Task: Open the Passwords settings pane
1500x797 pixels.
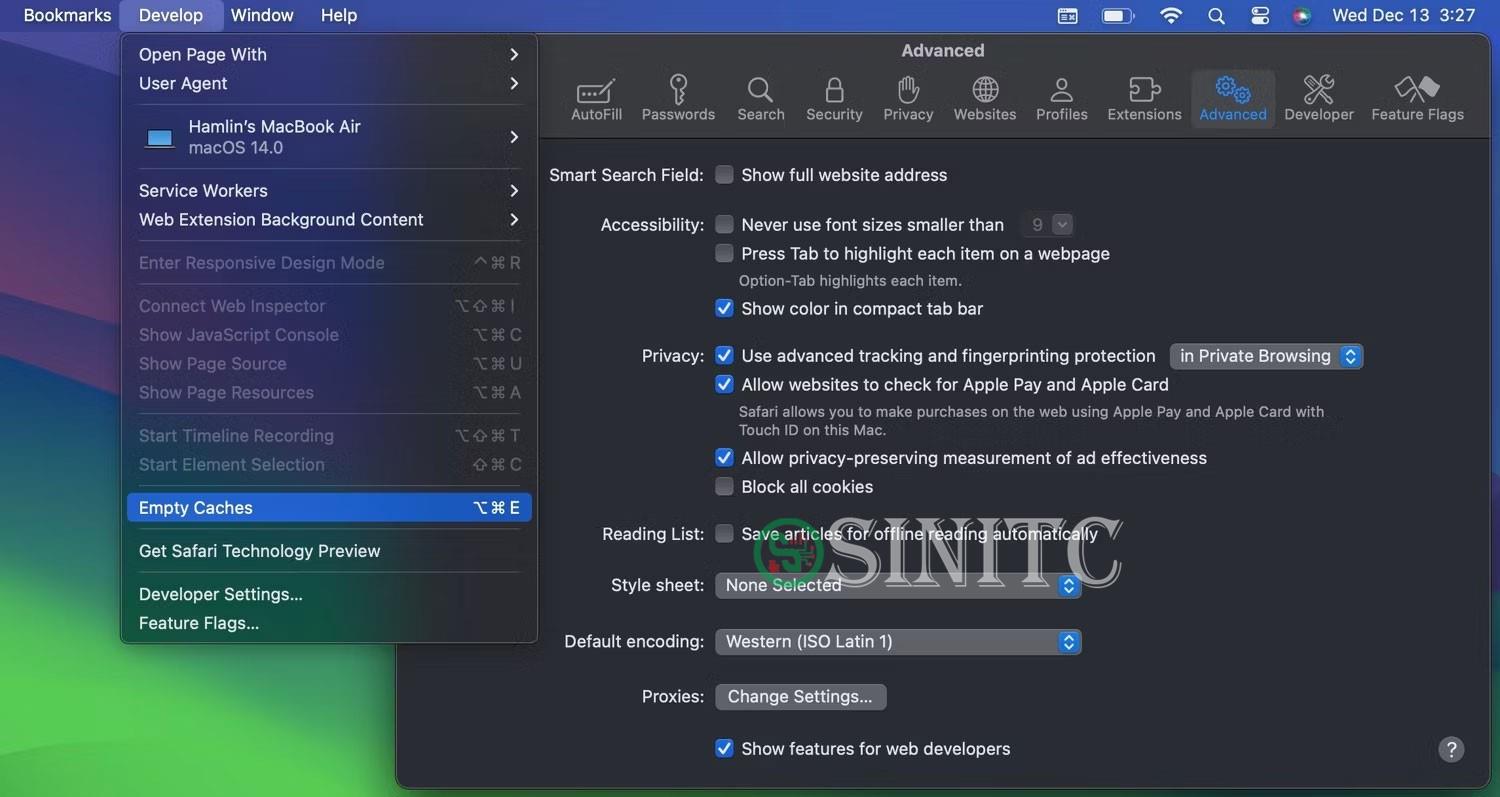Action: [678, 99]
